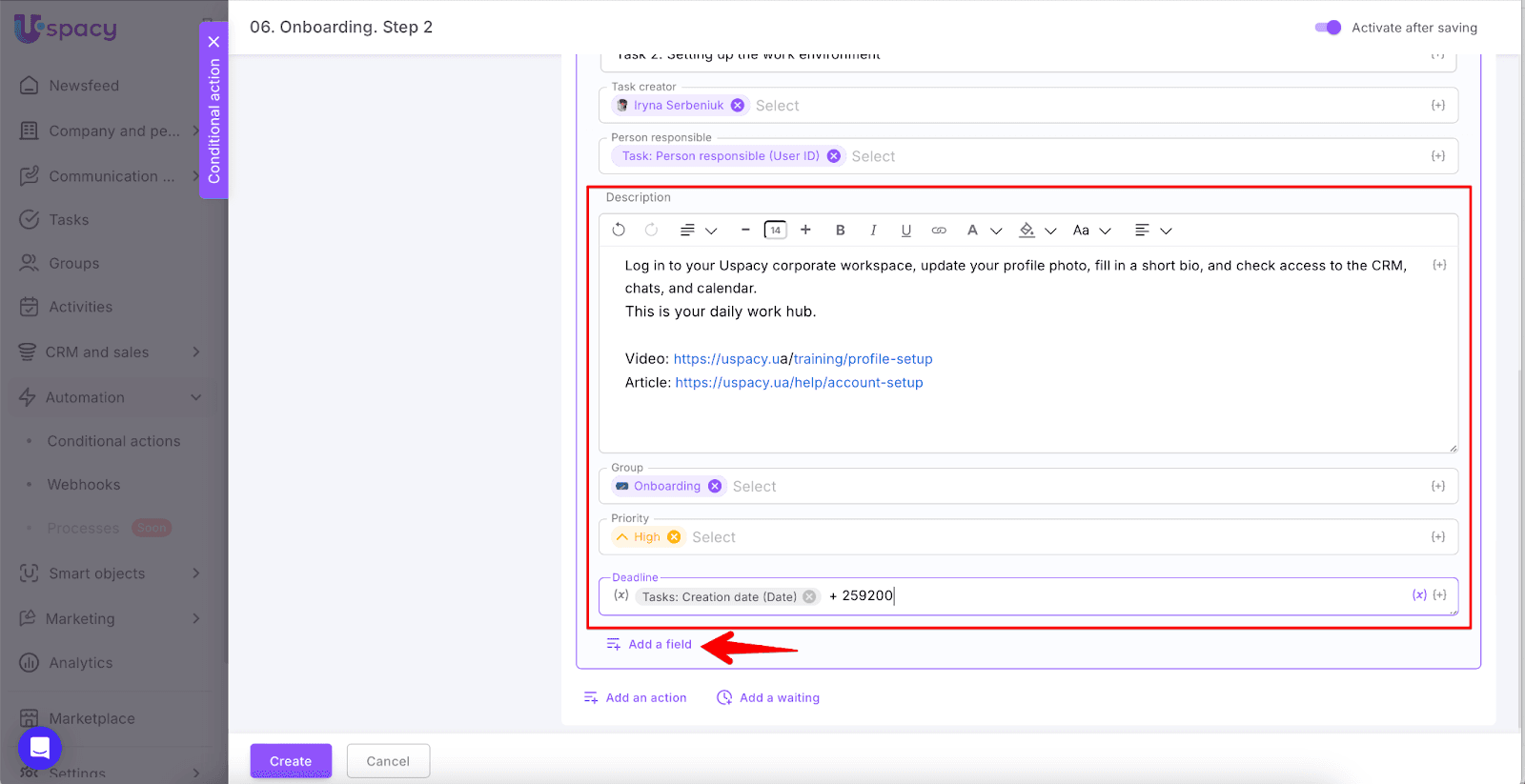Viewport: 1525px width, 784px height.
Task: Insert a hyperlink using link icon
Action: [939, 230]
